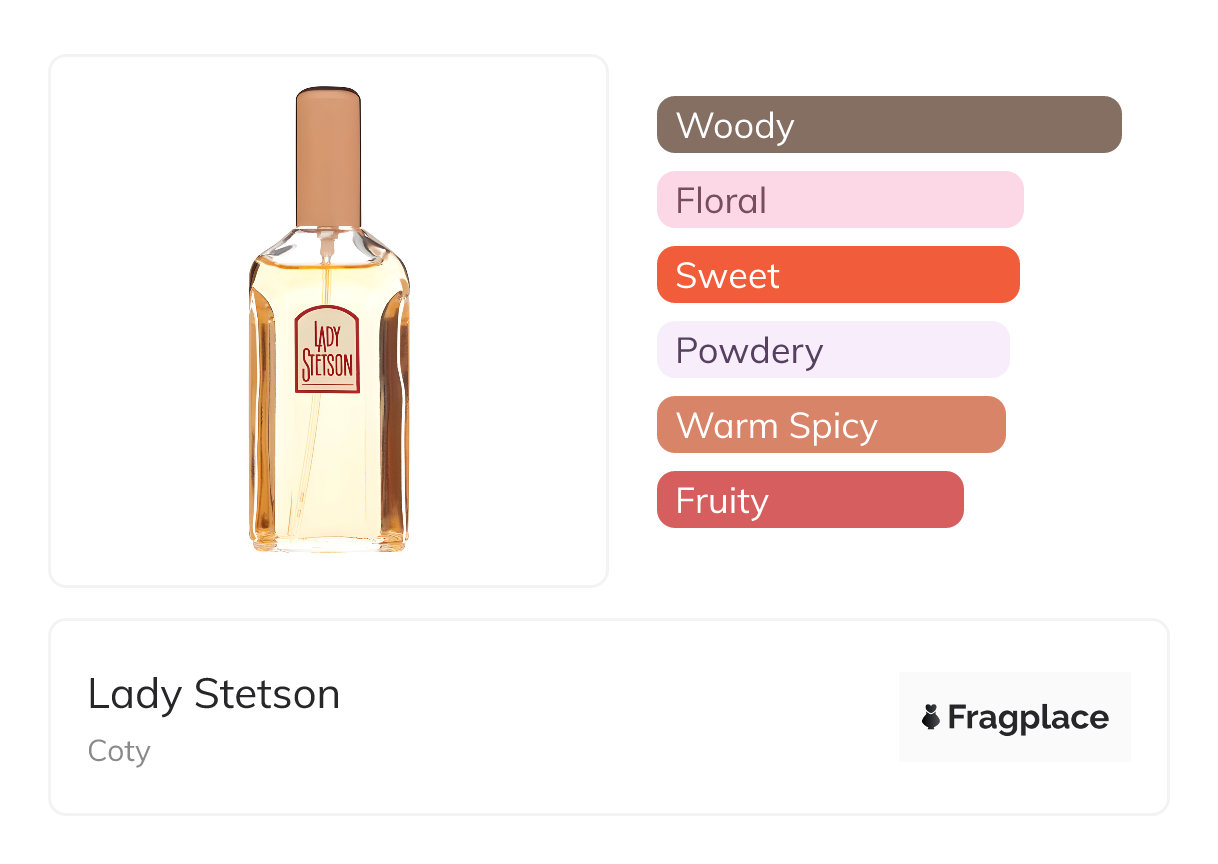Screen dimensions: 1218x864
Task: Click the Warm Spicy accord bar
Action: pyautogui.click(x=831, y=425)
